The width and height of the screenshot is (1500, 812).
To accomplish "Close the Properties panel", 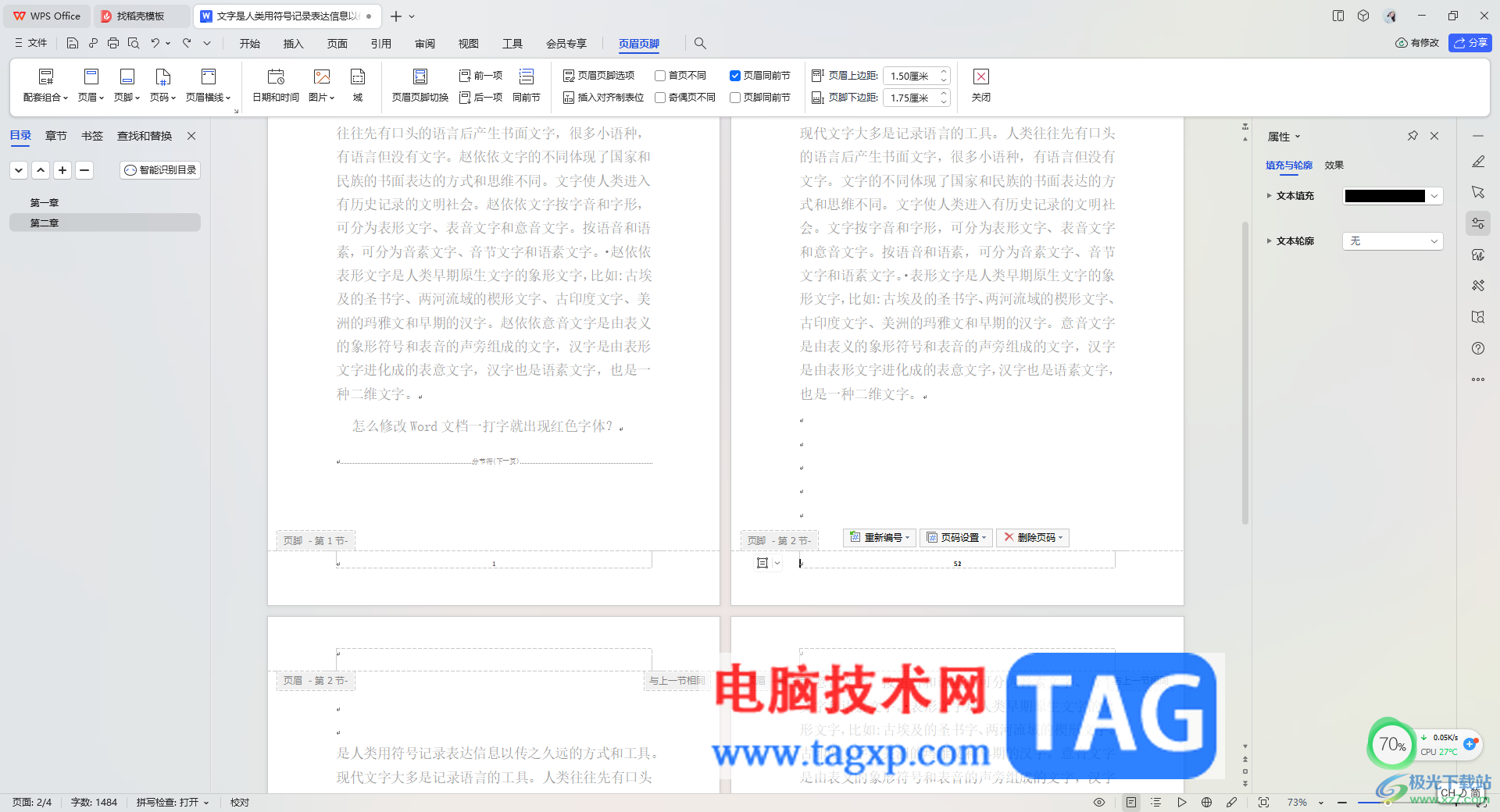I will pos(1434,136).
